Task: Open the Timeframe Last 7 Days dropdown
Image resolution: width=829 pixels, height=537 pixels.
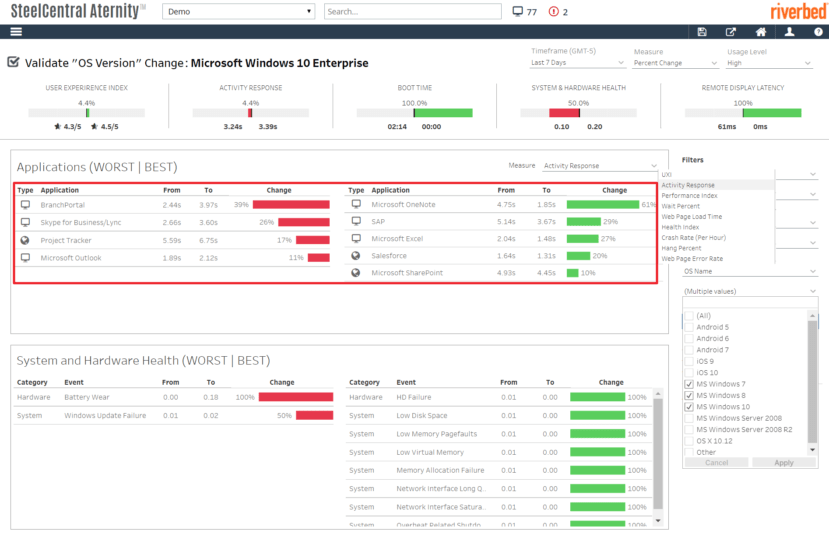Action: tap(577, 62)
